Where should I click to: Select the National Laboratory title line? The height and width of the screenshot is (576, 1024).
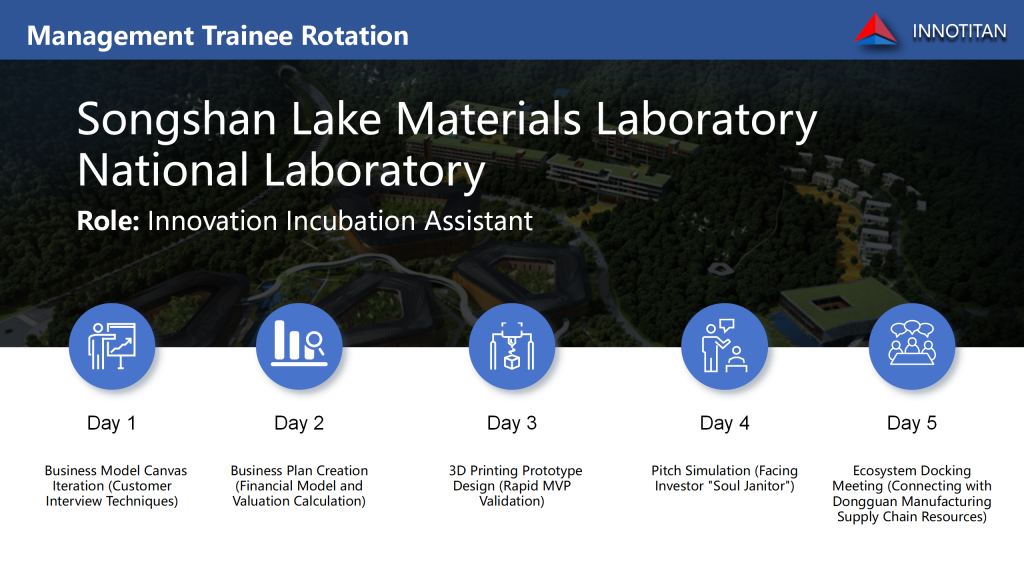coord(281,170)
